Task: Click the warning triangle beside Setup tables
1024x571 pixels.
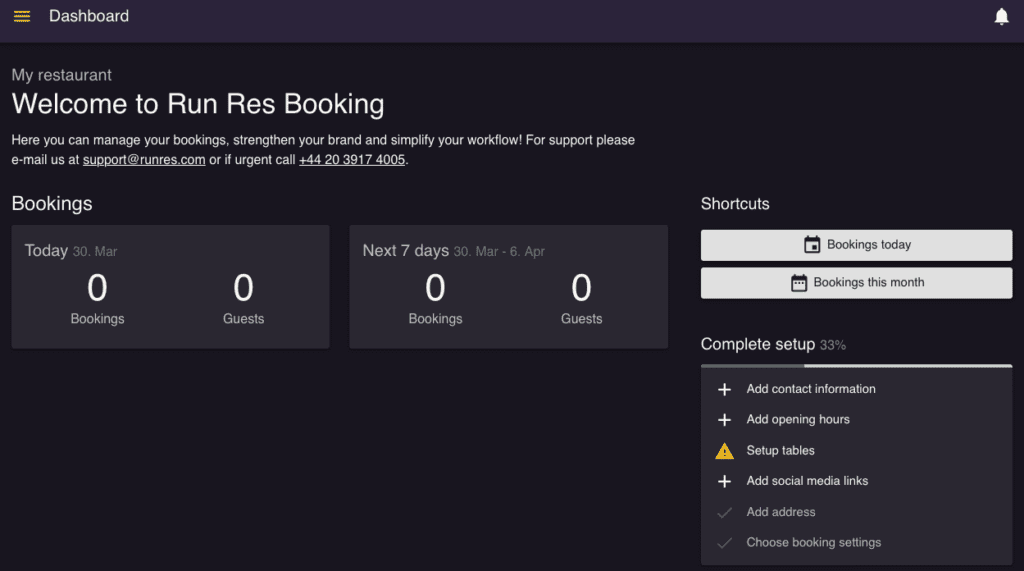Action: point(724,451)
